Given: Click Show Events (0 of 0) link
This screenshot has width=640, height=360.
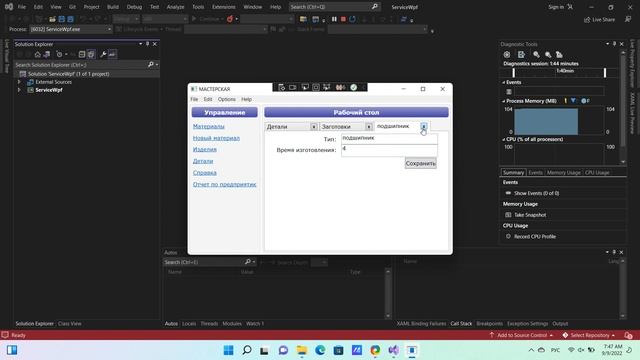Looking at the screenshot, I should 536,193.
